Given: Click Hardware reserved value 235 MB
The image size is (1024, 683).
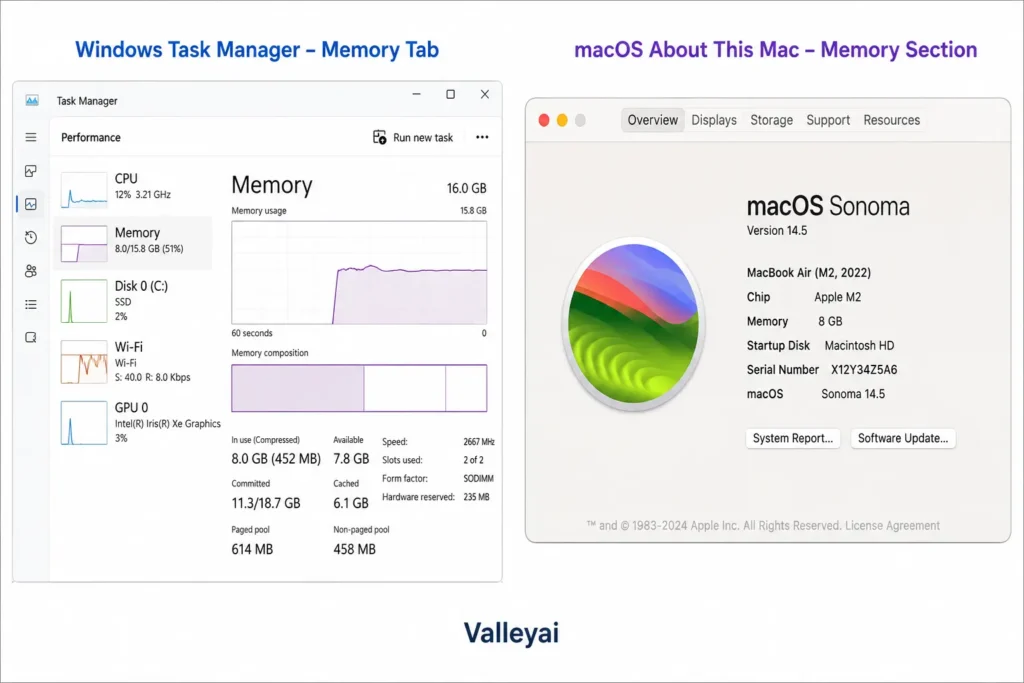Looking at the screenshot, I should coord(476,497).
